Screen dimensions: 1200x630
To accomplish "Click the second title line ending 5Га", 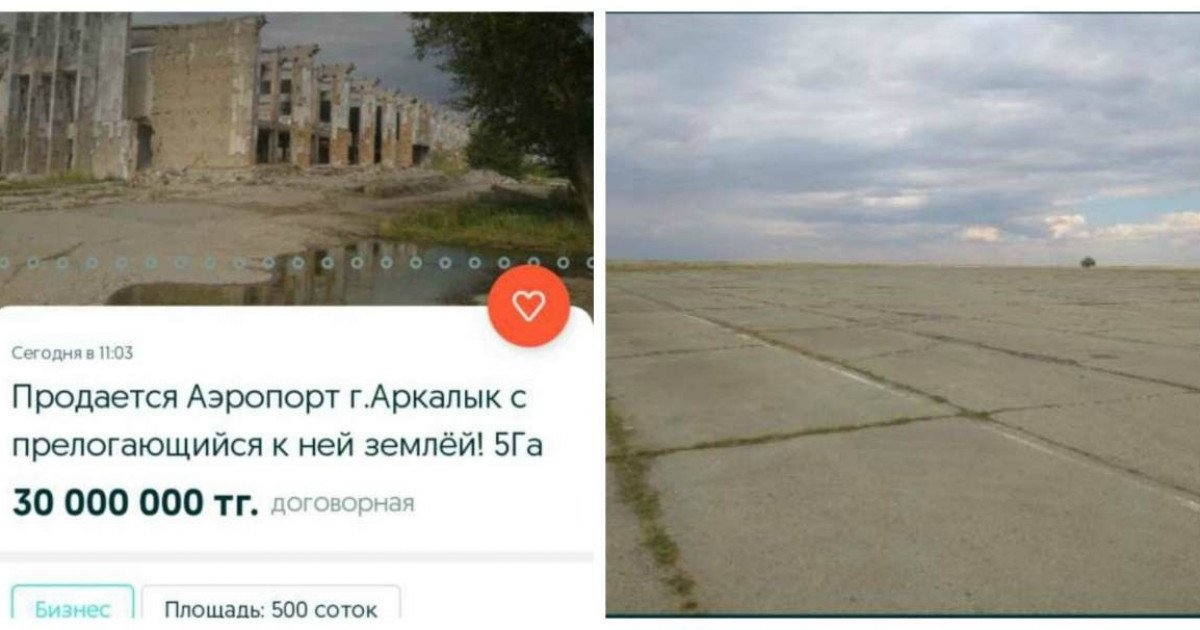I will [277, 443].
